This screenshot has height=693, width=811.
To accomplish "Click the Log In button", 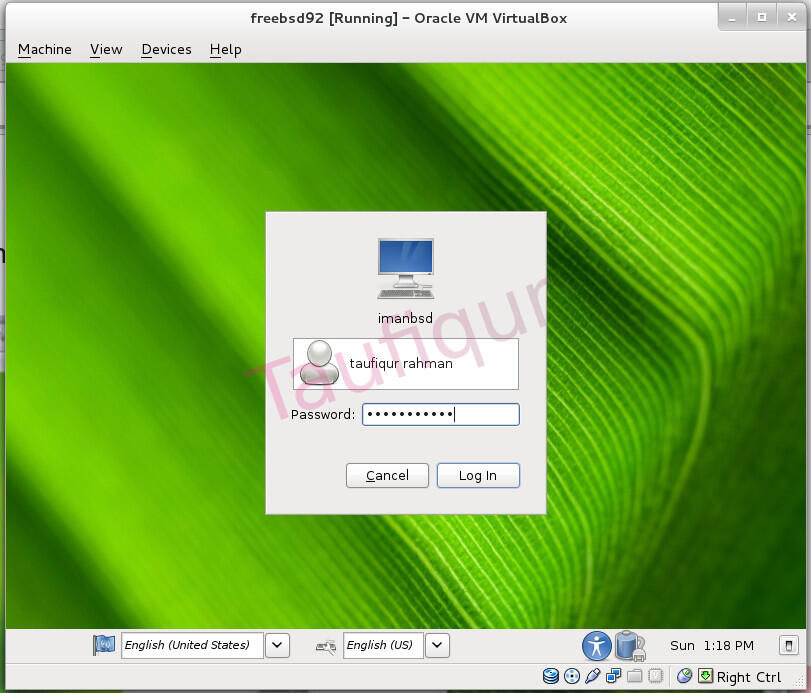I will tap(478, 475).
